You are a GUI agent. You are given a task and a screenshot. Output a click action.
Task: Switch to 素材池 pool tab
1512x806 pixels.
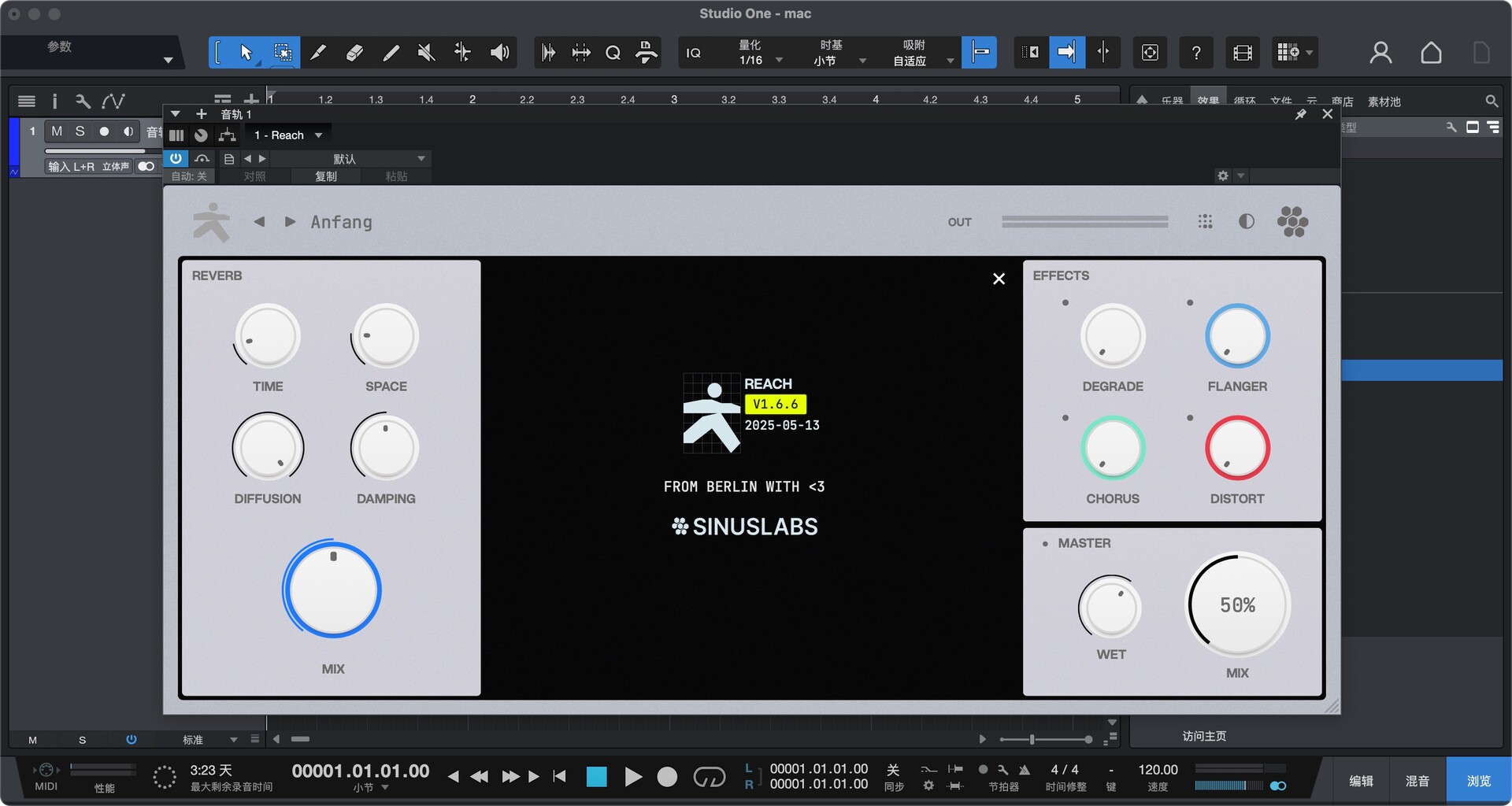pos(1384,102)
